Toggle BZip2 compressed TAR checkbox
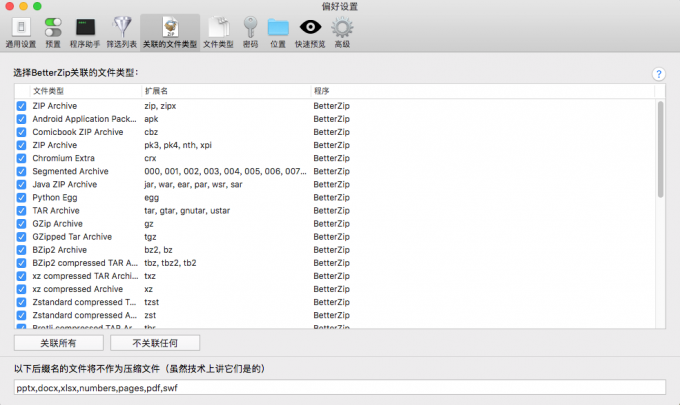680x405 pixels. tap(21, 263)
